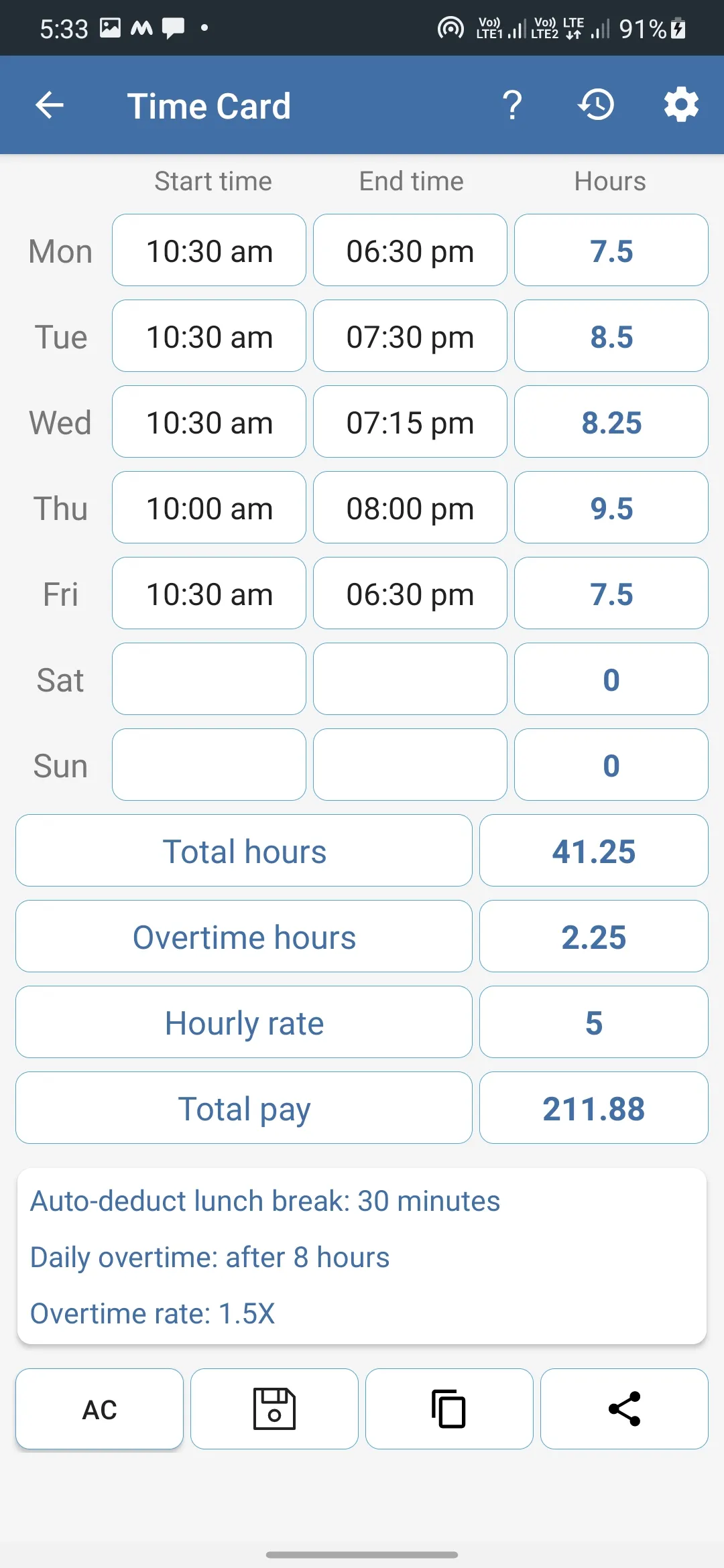Viewport: 724px width, 1568px height.
Task: Set Sunday end time field
Action: tap(410, 765)
